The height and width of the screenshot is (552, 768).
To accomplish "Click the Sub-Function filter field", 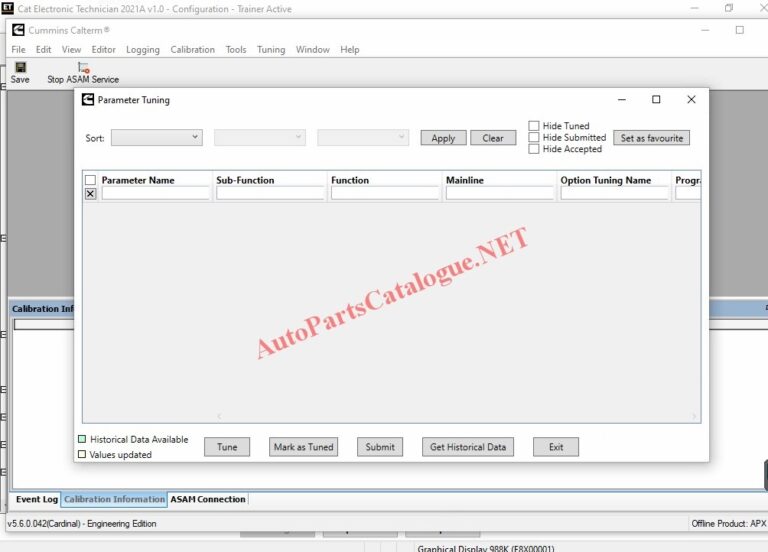I will point(270,193).
